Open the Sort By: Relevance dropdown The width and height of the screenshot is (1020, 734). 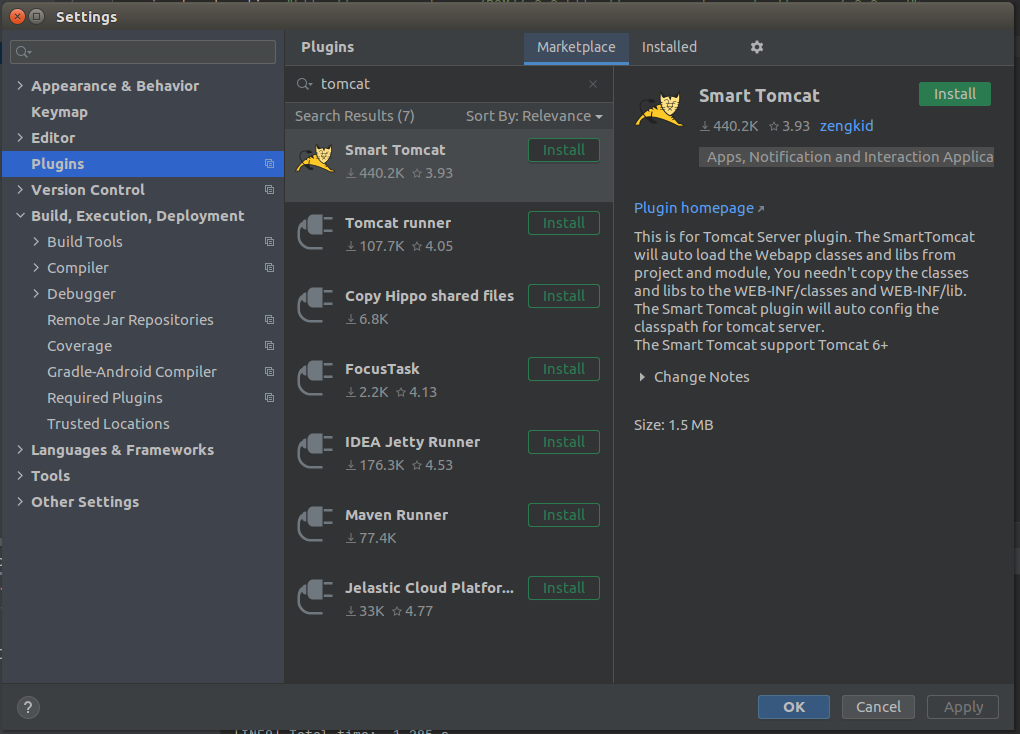click(x=534, y=116)
